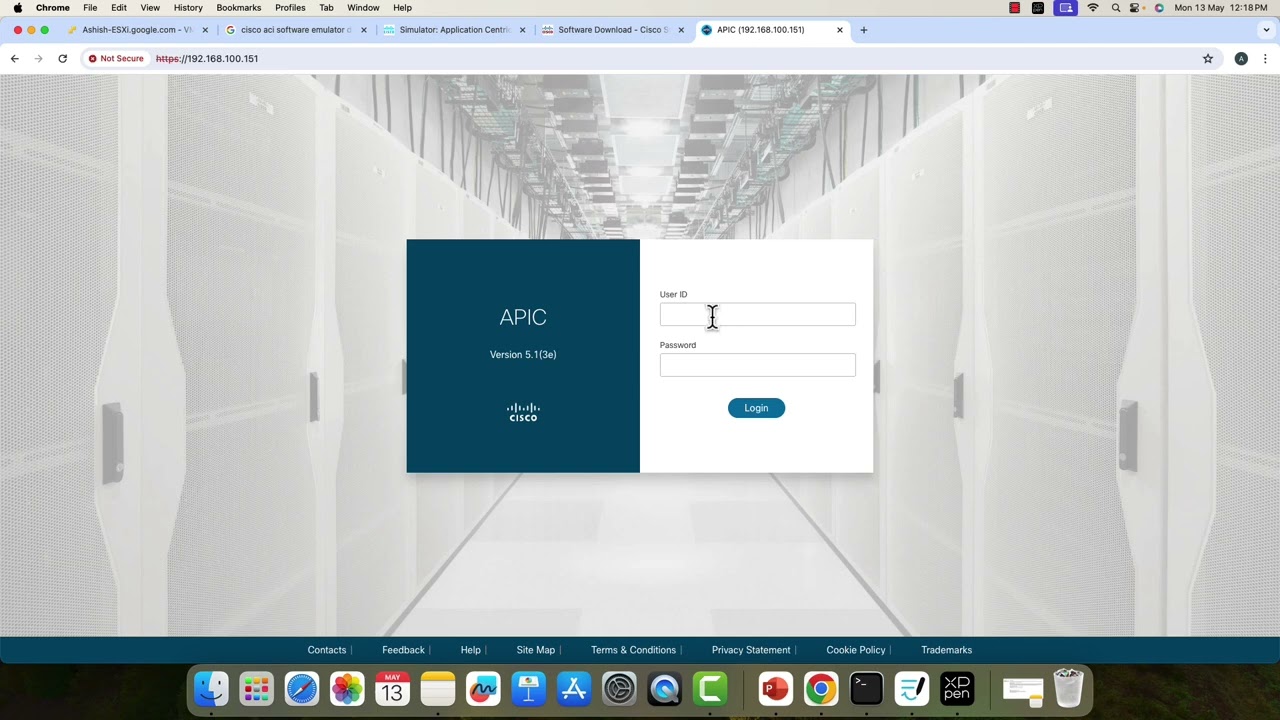Open the Chrome three-dot menu
Image resolution: width=1280 pixels, height=720 pixels.
[x=1265, y=59]
